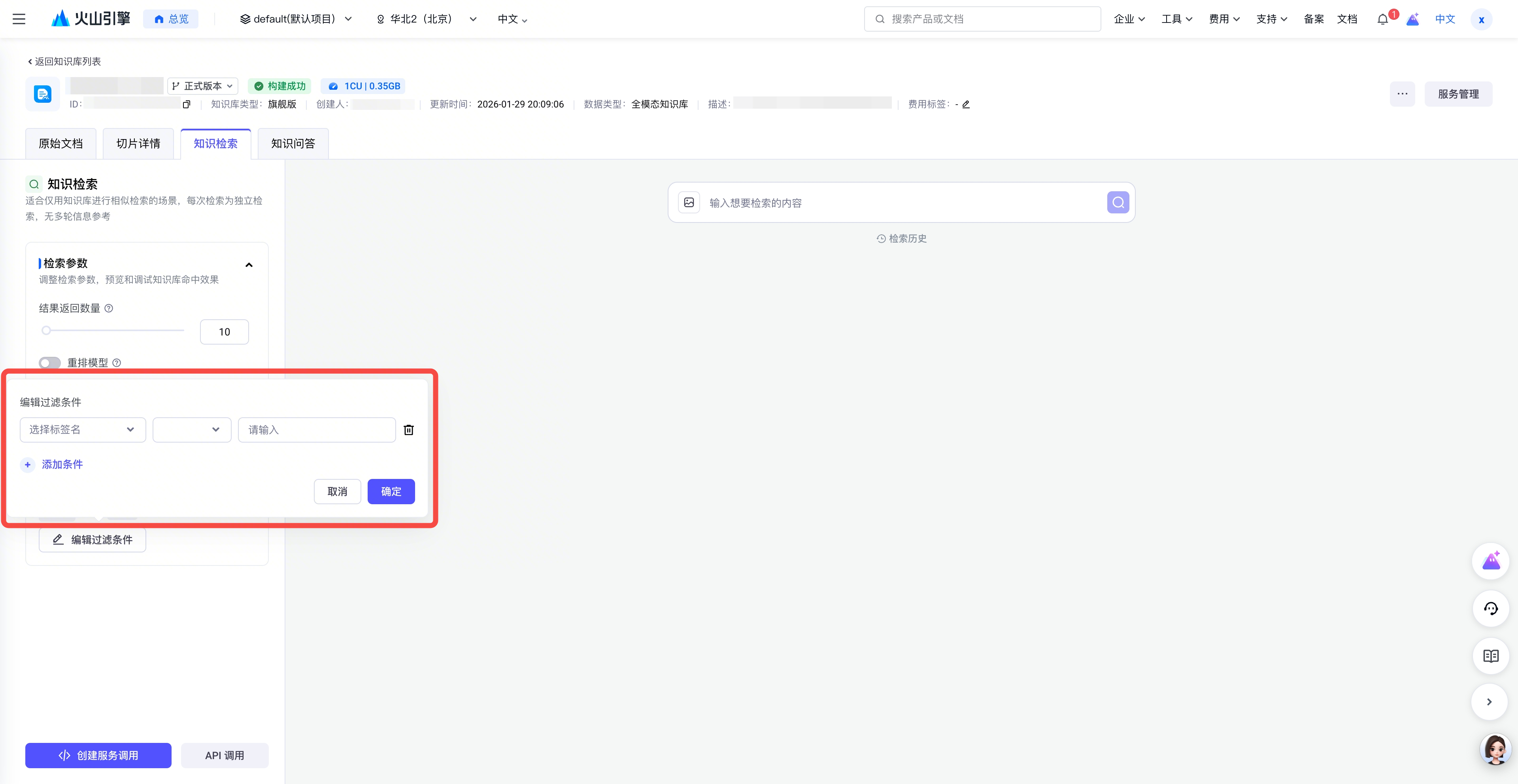
Task: Open the formal version dropdown
Action: tap(203, 86)
